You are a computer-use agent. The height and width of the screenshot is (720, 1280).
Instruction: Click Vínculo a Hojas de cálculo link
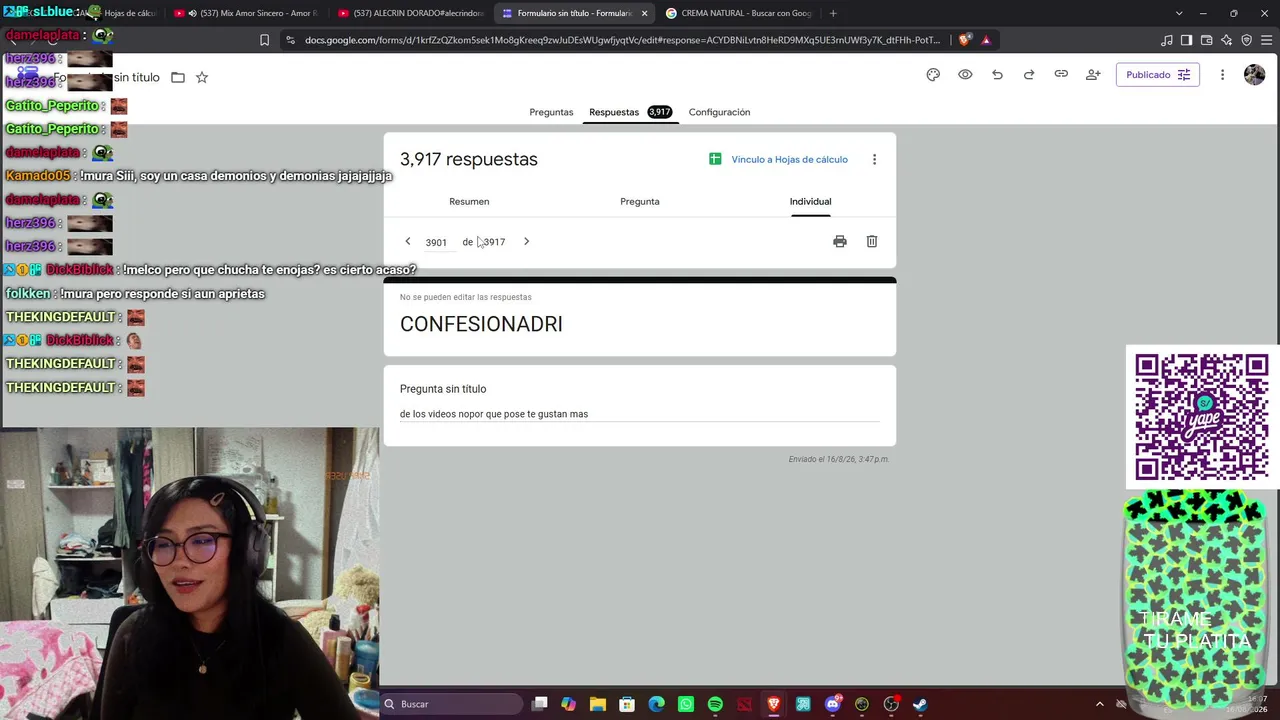click(x=778, y=159)
